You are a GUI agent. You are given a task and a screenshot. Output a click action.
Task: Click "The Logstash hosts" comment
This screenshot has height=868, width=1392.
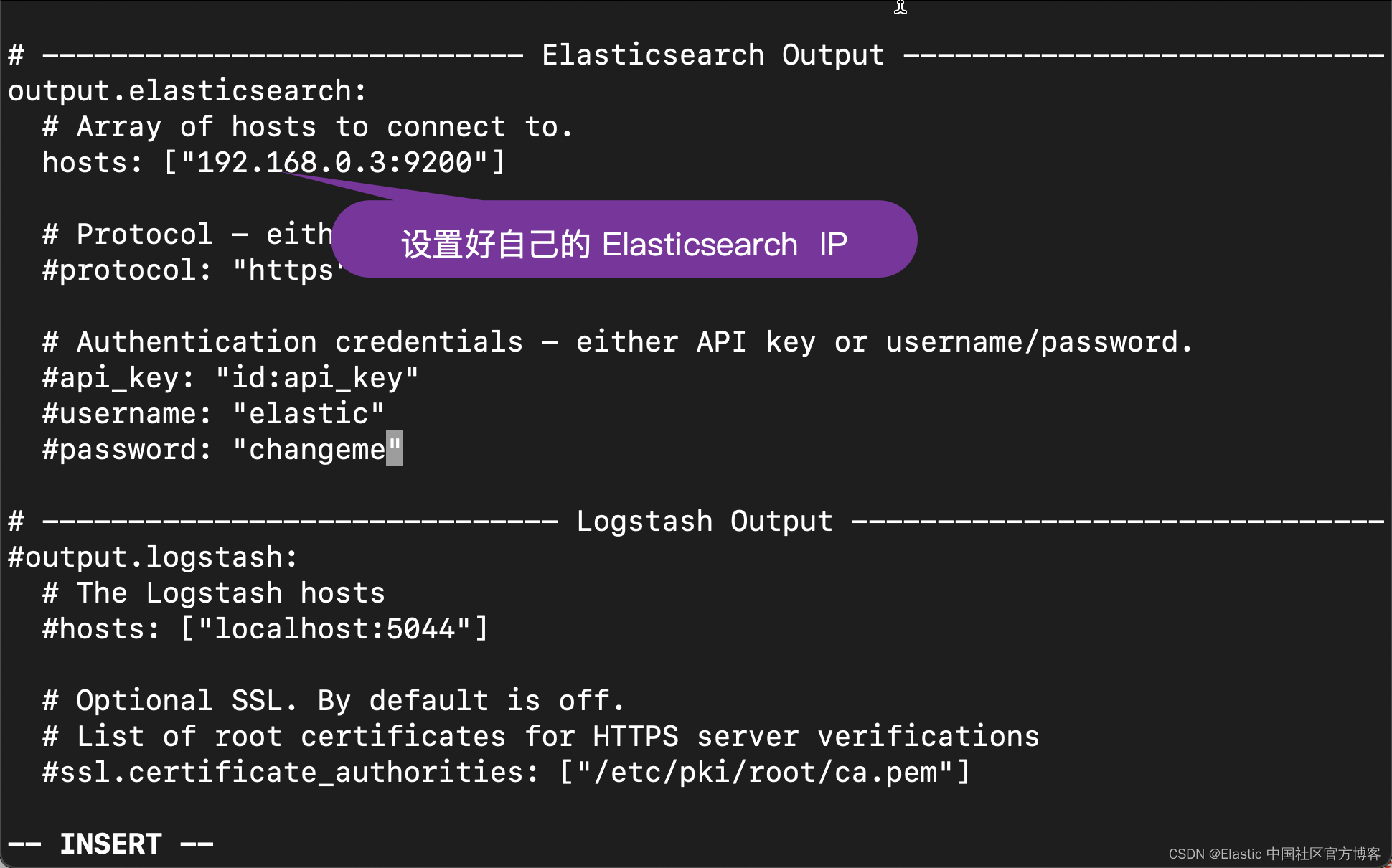point(214,593)
